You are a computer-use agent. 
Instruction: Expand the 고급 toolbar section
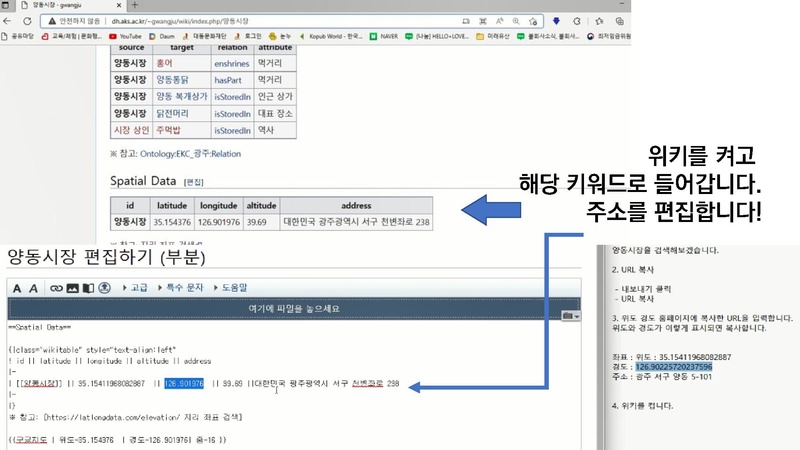pos(135,288)
